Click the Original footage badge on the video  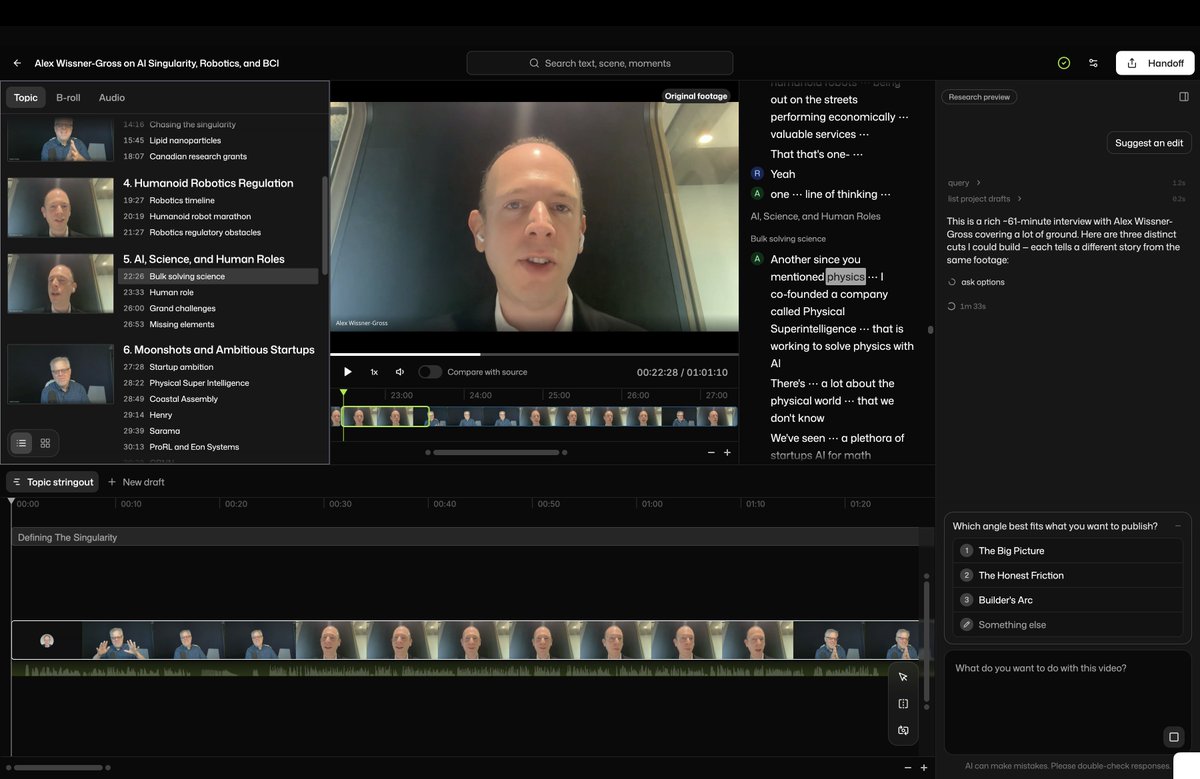point(696,96)
